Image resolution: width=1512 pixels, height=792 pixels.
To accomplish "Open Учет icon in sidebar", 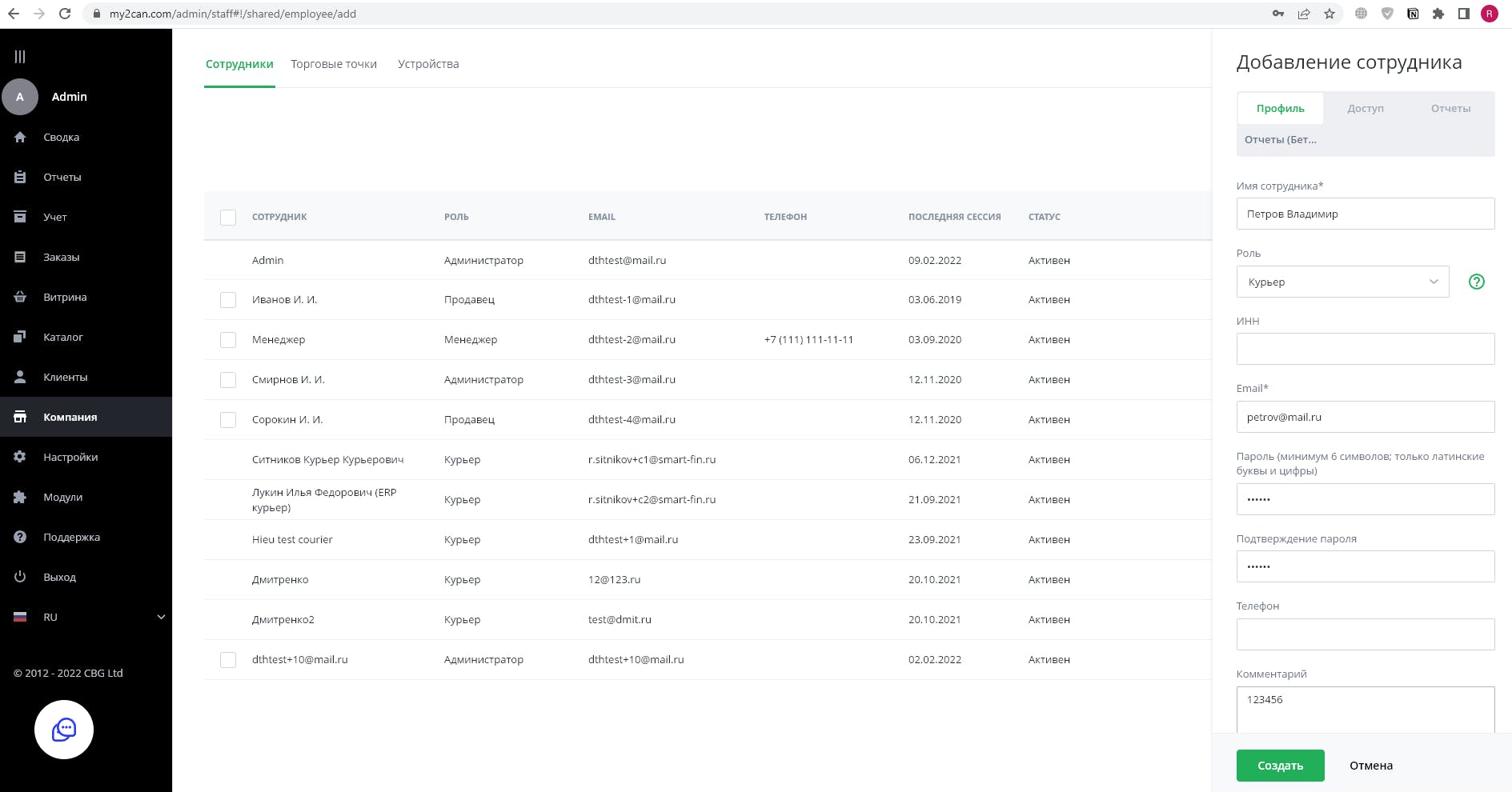I will (x=20, y=217).
